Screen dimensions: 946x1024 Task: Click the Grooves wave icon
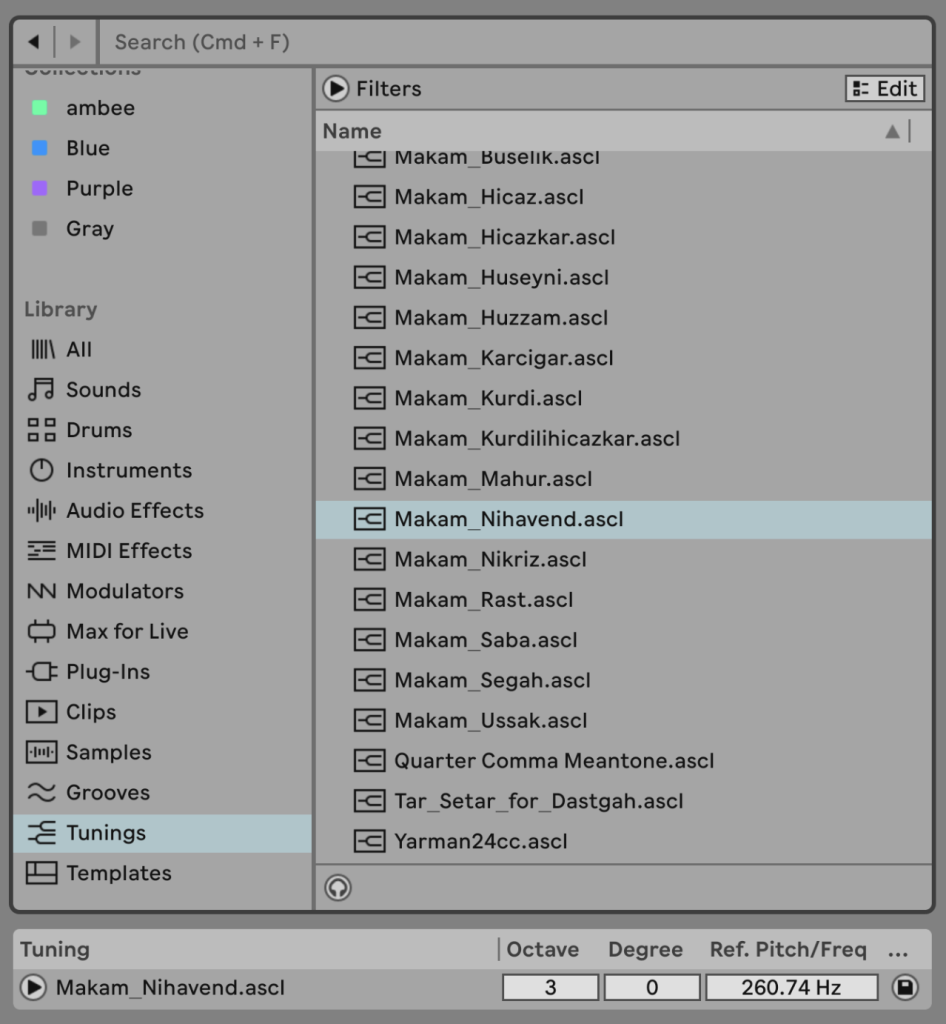(x=41, y=793)
